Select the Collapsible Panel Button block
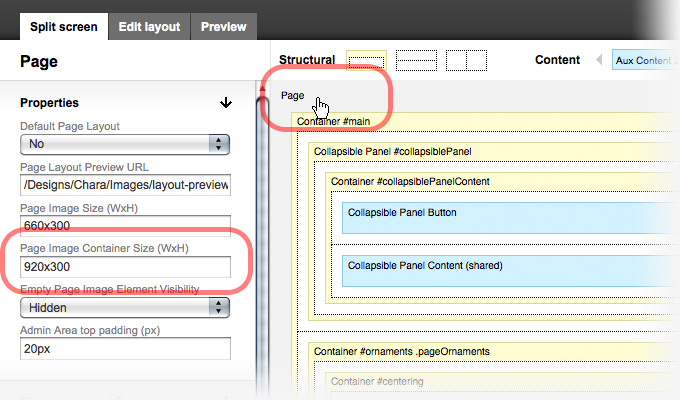Image resolution: width=680 pixels, height=400 pixels. point(510,218)
